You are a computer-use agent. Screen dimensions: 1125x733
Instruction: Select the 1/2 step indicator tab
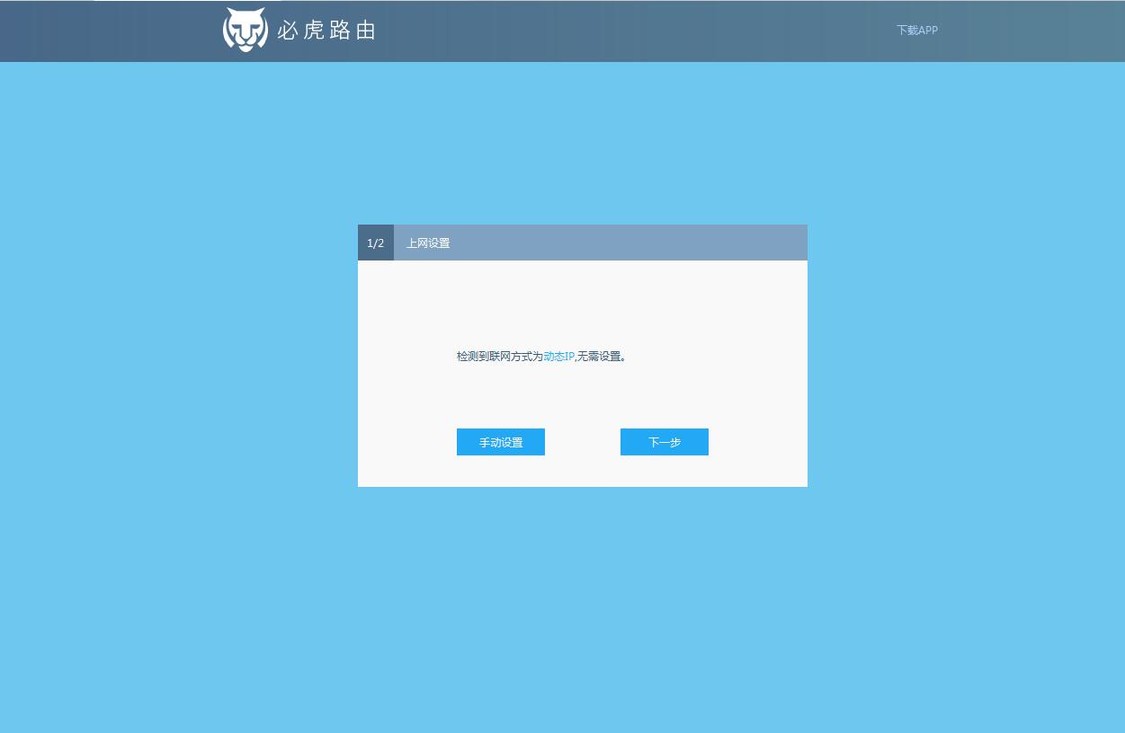pos(375,242)
